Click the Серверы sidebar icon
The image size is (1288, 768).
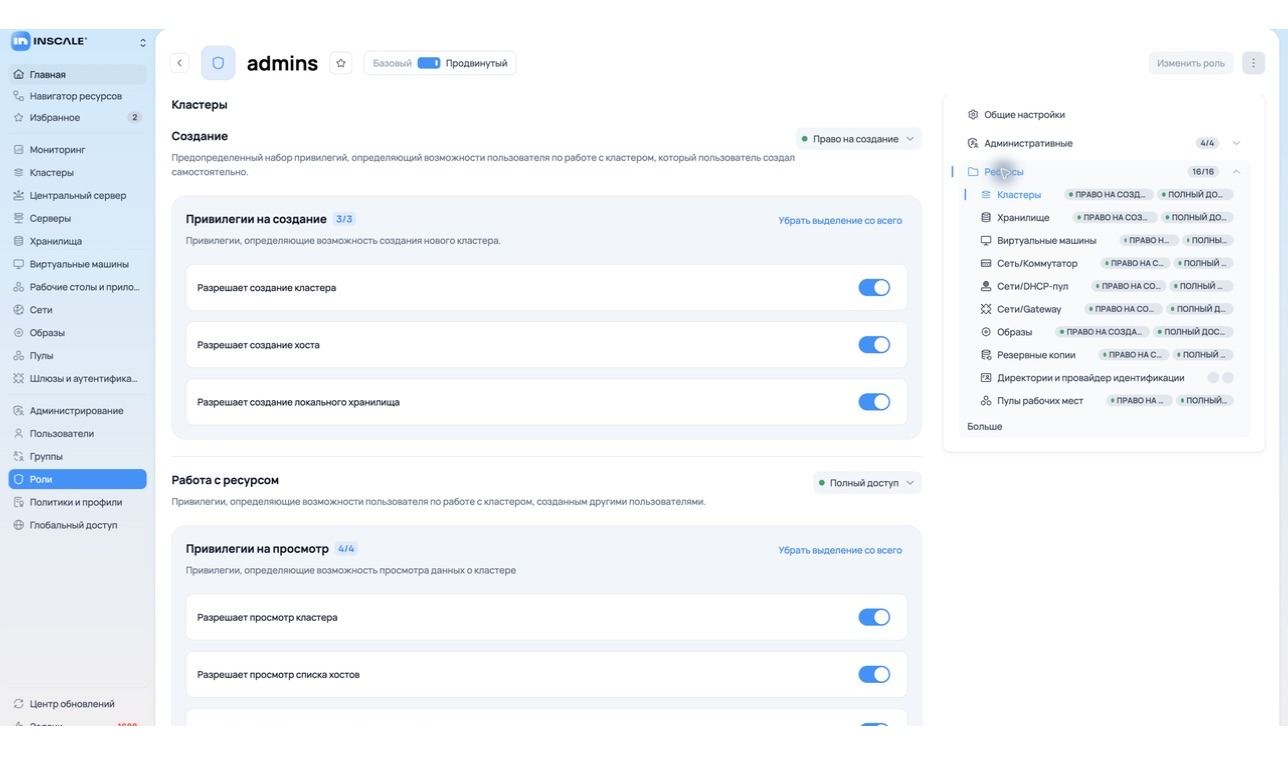point(19,218)
